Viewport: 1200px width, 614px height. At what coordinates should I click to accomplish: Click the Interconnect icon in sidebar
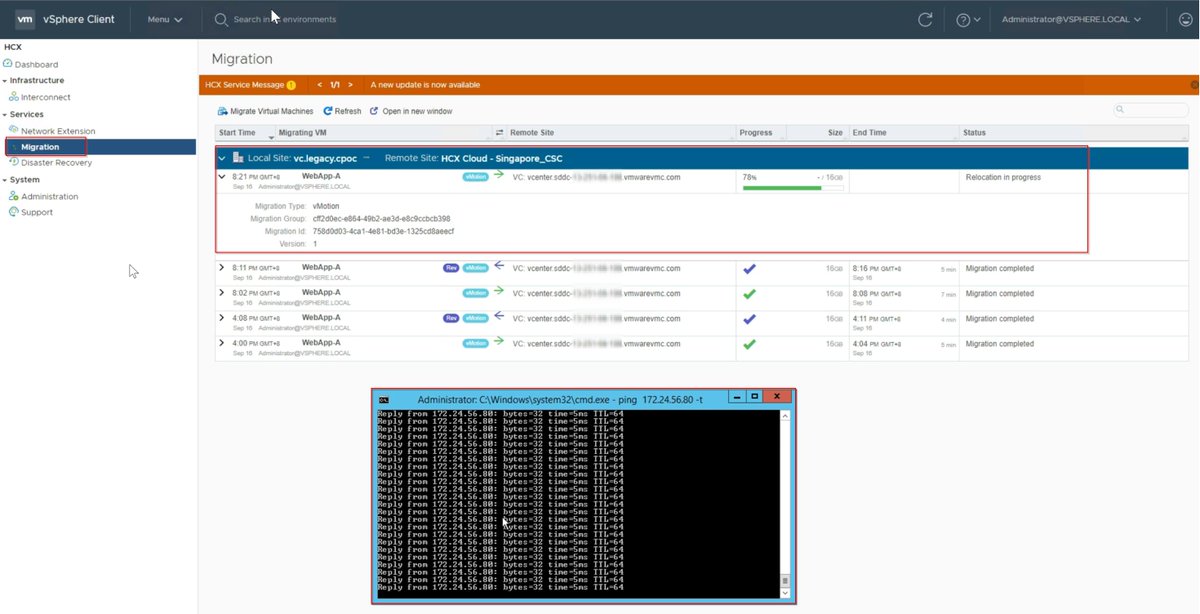(x=14, y=97)
